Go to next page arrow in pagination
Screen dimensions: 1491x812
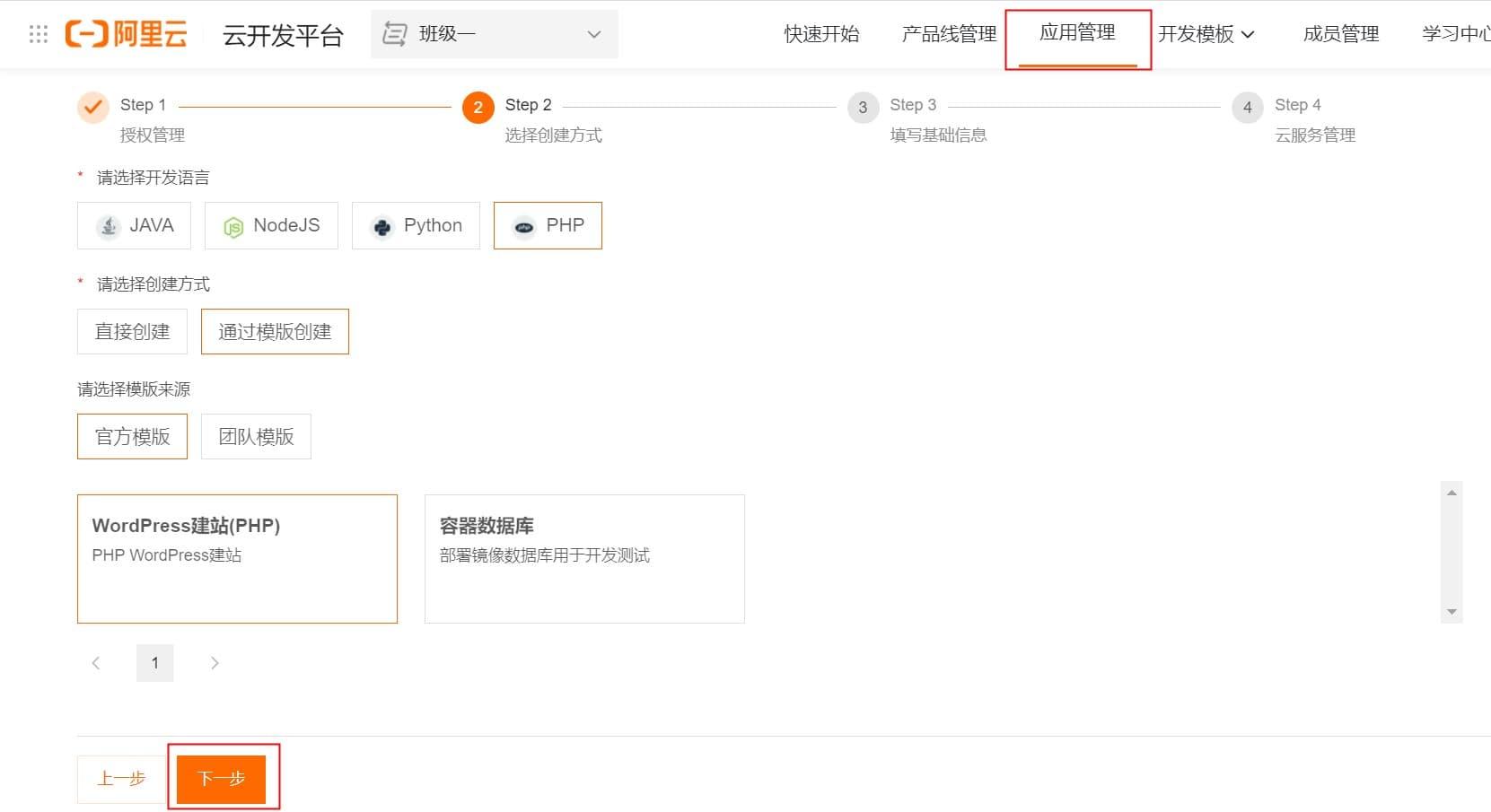tap(215, 663)
